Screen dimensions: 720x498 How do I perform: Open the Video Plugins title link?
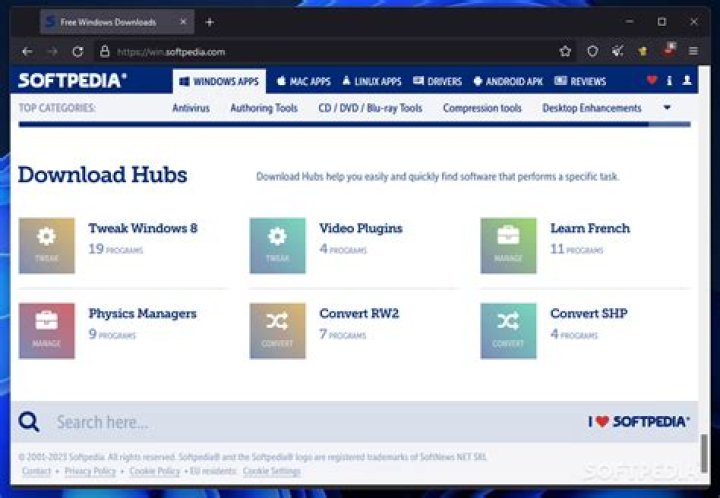(361, 228)
